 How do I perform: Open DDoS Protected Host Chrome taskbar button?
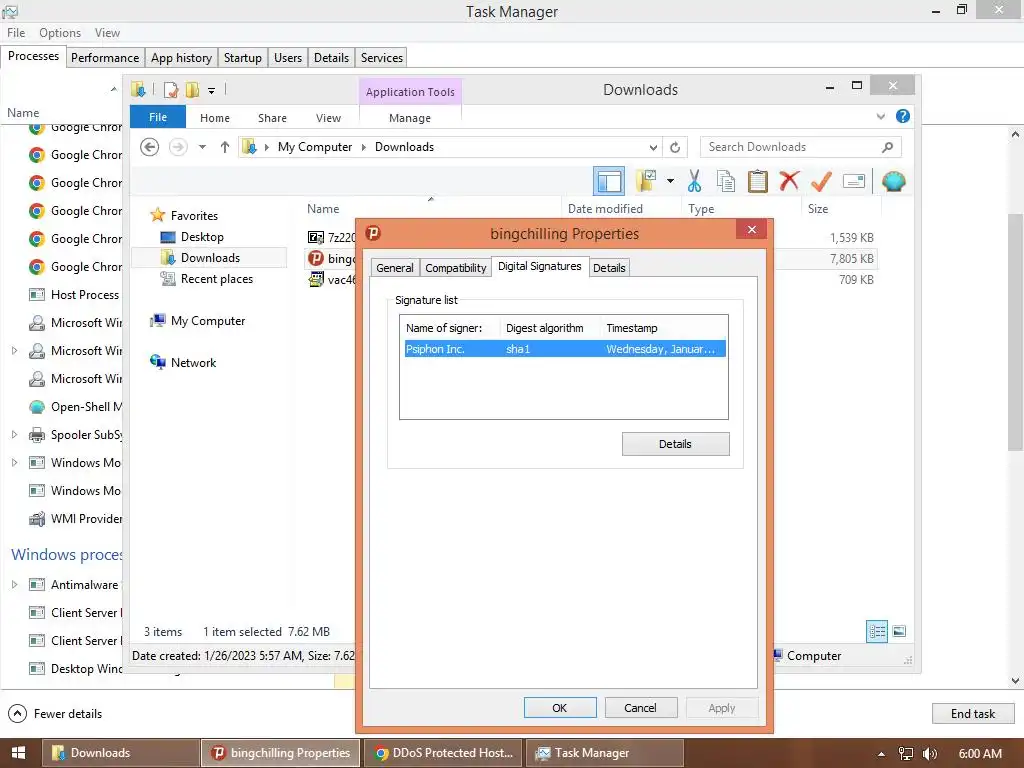pyautogui.click(x=444, y=753)
